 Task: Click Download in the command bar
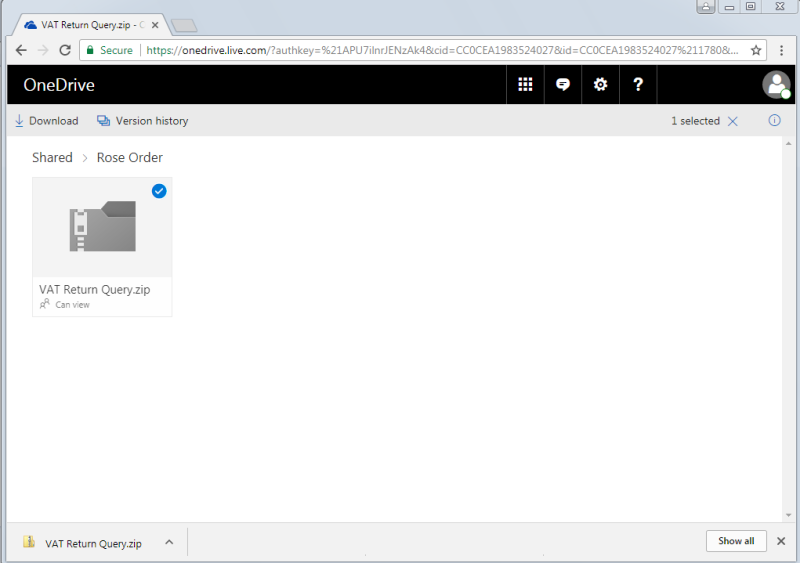coord(46,121)
